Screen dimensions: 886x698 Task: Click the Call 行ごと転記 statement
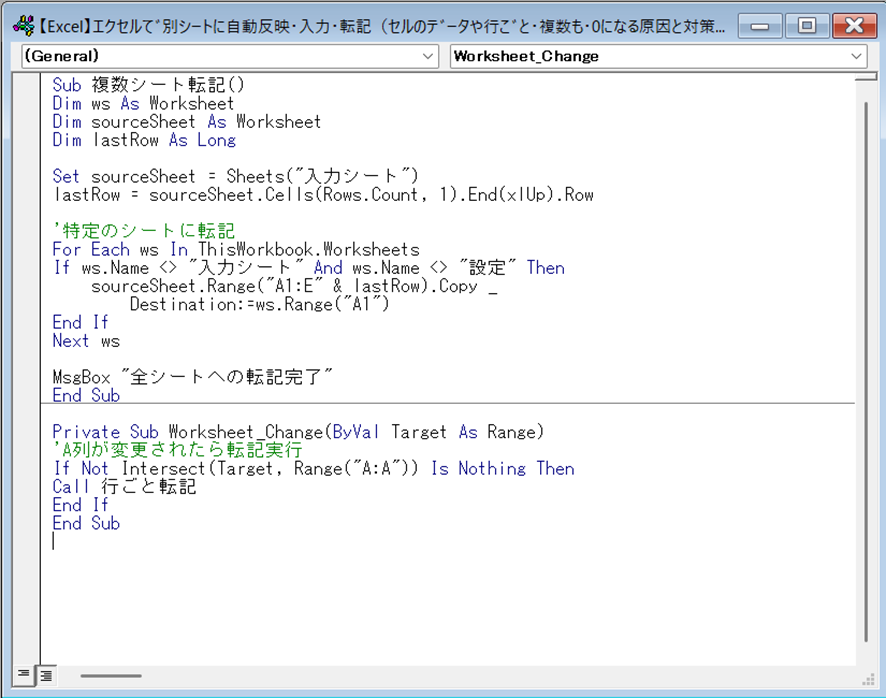[x=124, y=487]
